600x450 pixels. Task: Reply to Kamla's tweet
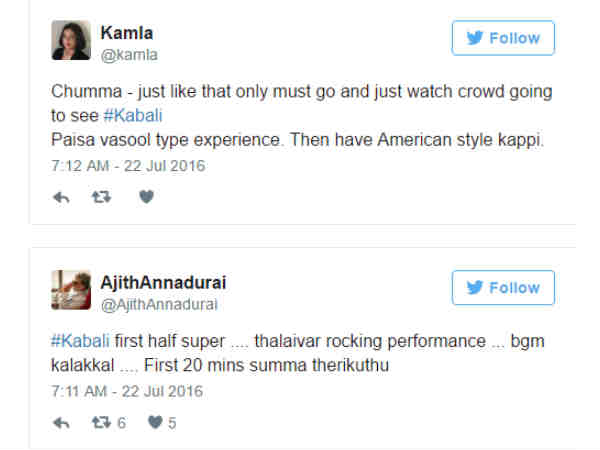pyautogui.click(x=61, y=197)
